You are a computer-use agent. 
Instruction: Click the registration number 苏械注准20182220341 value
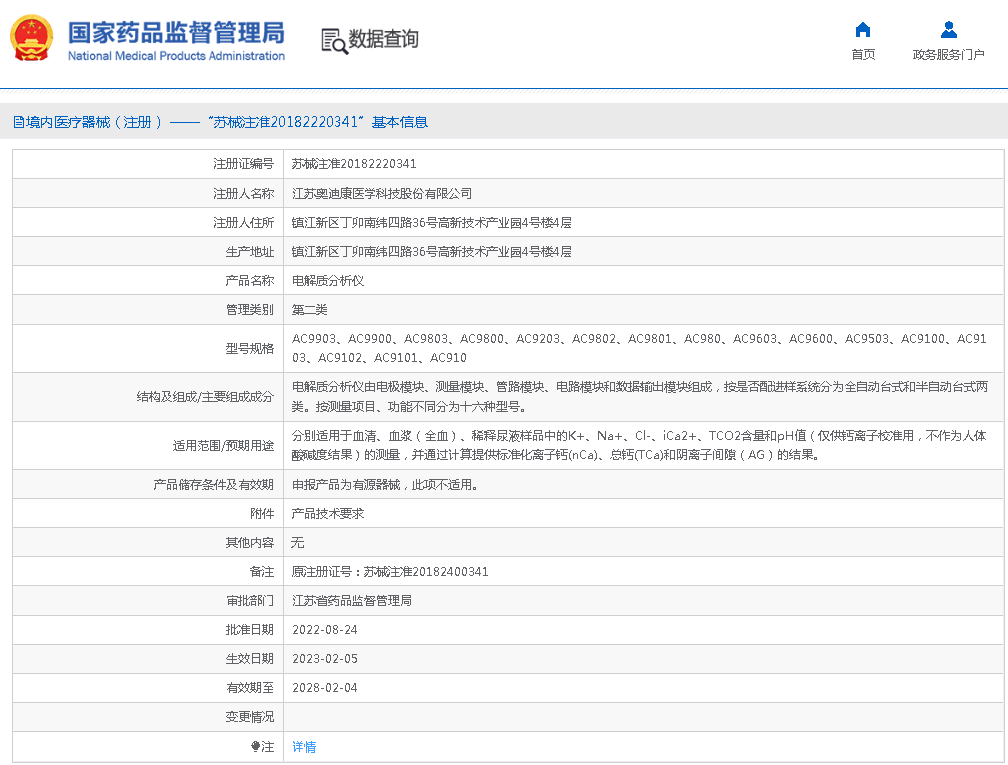pyautogui.click(x=354, y=164)
